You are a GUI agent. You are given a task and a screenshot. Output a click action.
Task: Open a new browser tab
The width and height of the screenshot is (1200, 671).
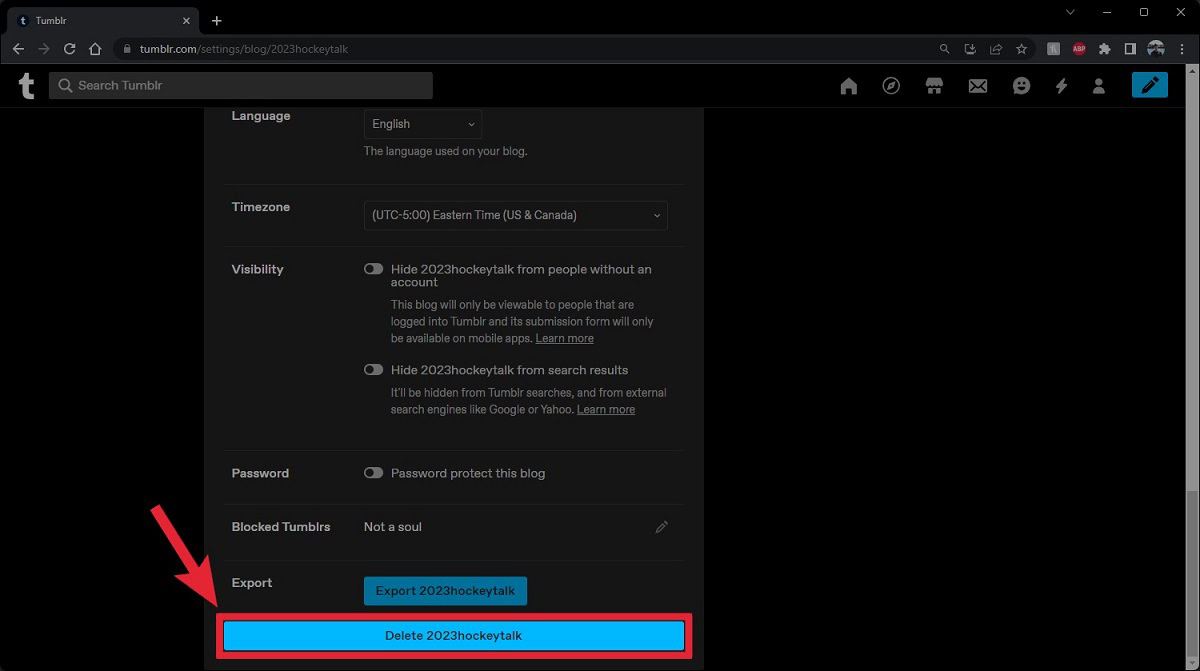[217, 21]
